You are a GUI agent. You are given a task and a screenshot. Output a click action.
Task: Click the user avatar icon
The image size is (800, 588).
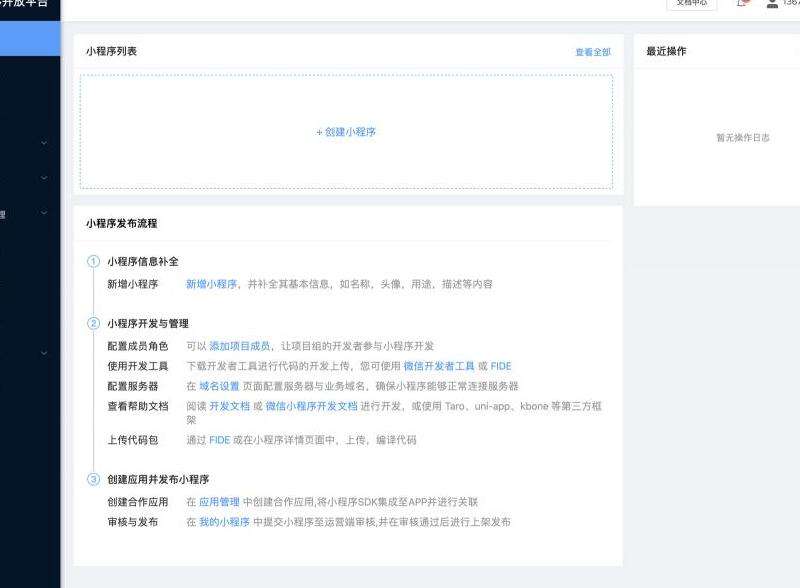point(774,4)
